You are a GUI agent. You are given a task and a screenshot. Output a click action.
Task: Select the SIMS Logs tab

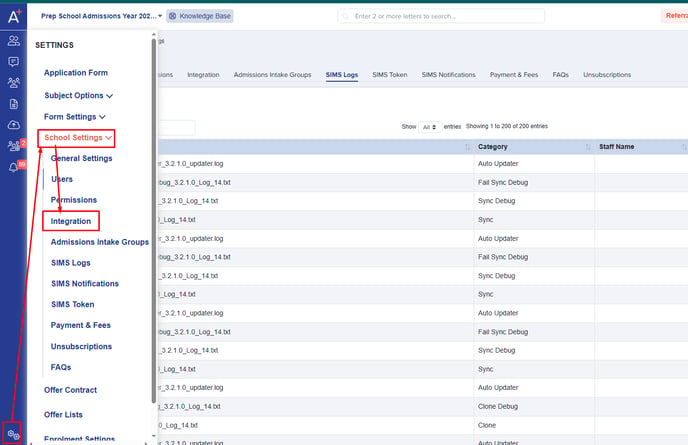342,75
